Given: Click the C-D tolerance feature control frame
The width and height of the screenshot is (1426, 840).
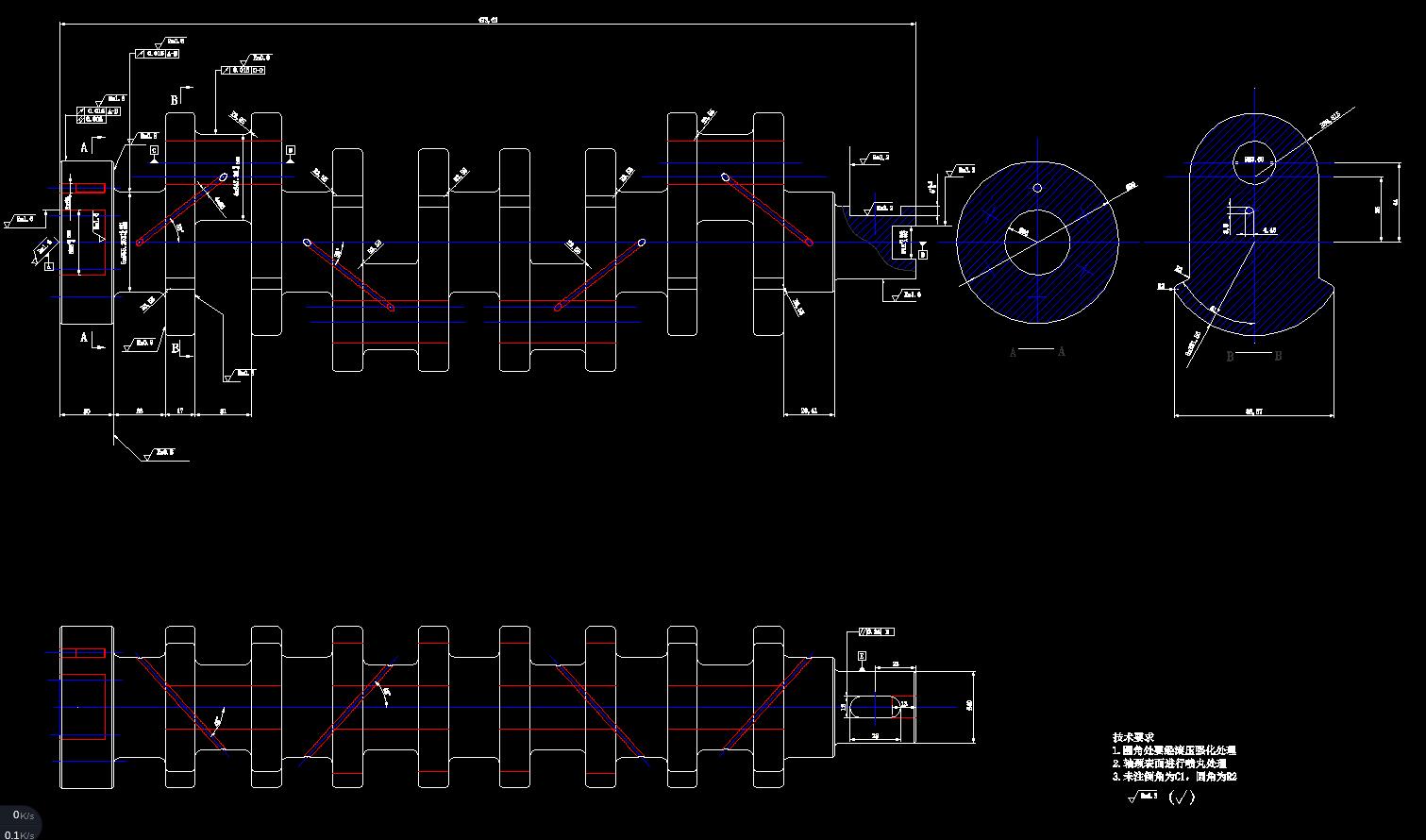Looking at the screenshot, I should click(243, 70).
